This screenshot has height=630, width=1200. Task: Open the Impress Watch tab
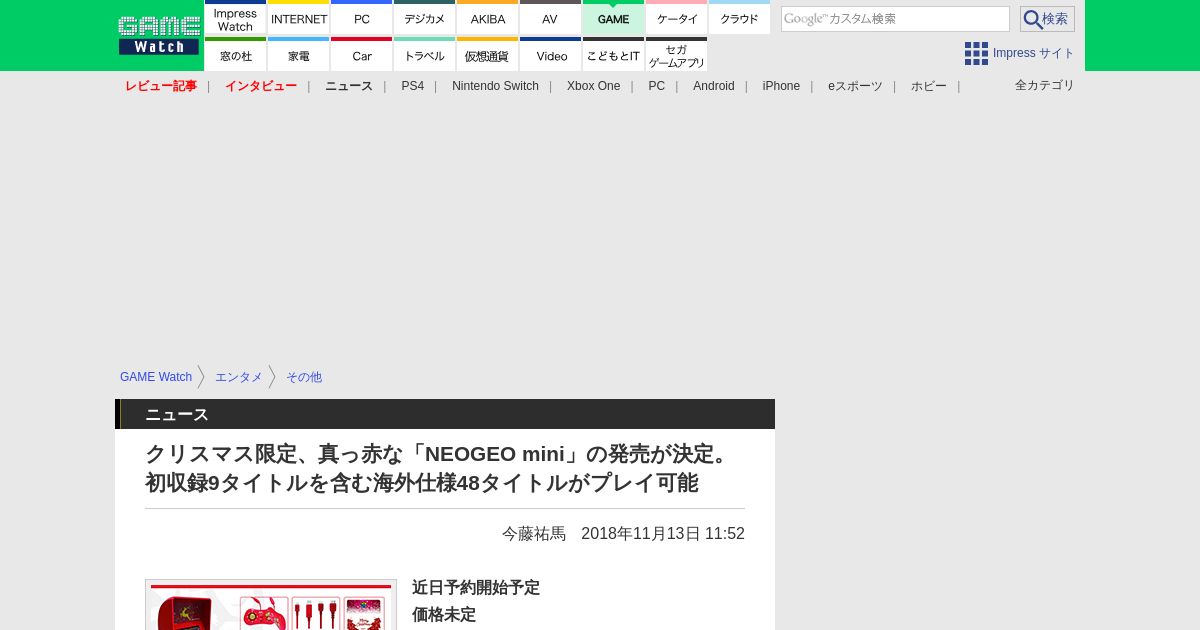point(235,18)
